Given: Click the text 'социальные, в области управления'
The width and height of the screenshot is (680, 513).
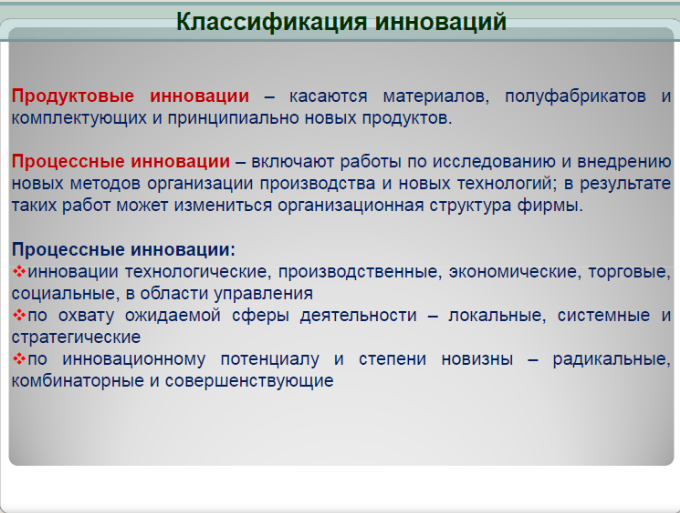Looking at the screenshot, I should coord(162,294).
